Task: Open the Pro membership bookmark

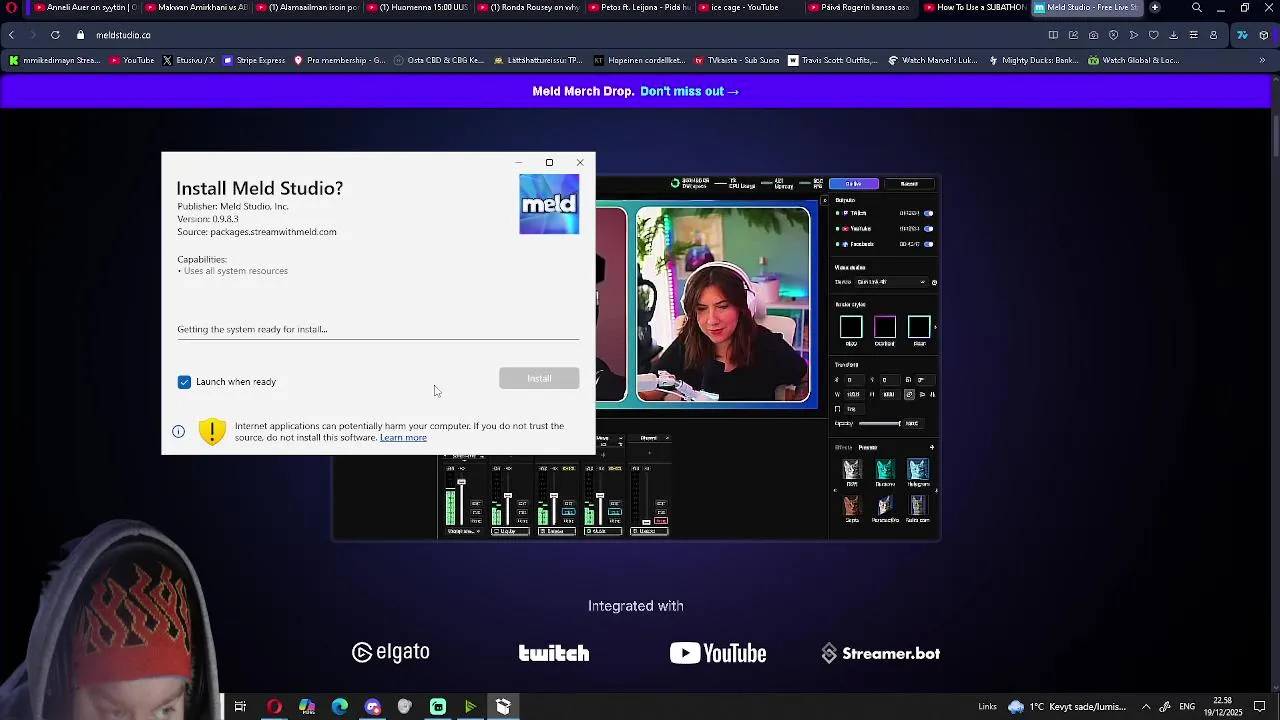Action: coord(339,60)
